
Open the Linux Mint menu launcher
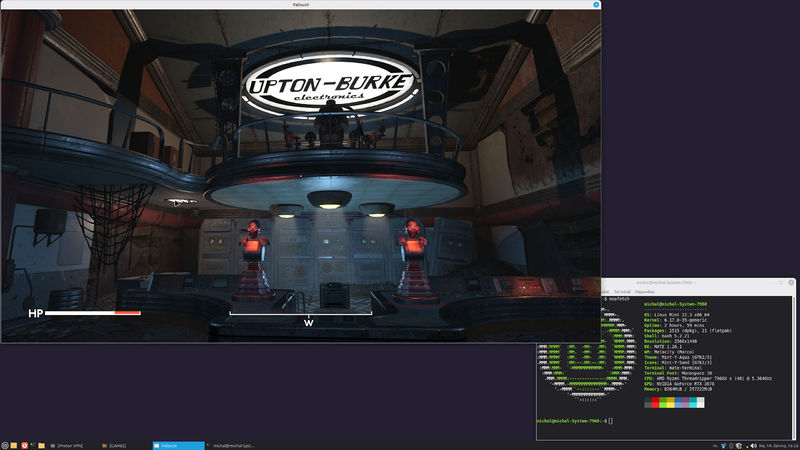click(5, 445)
